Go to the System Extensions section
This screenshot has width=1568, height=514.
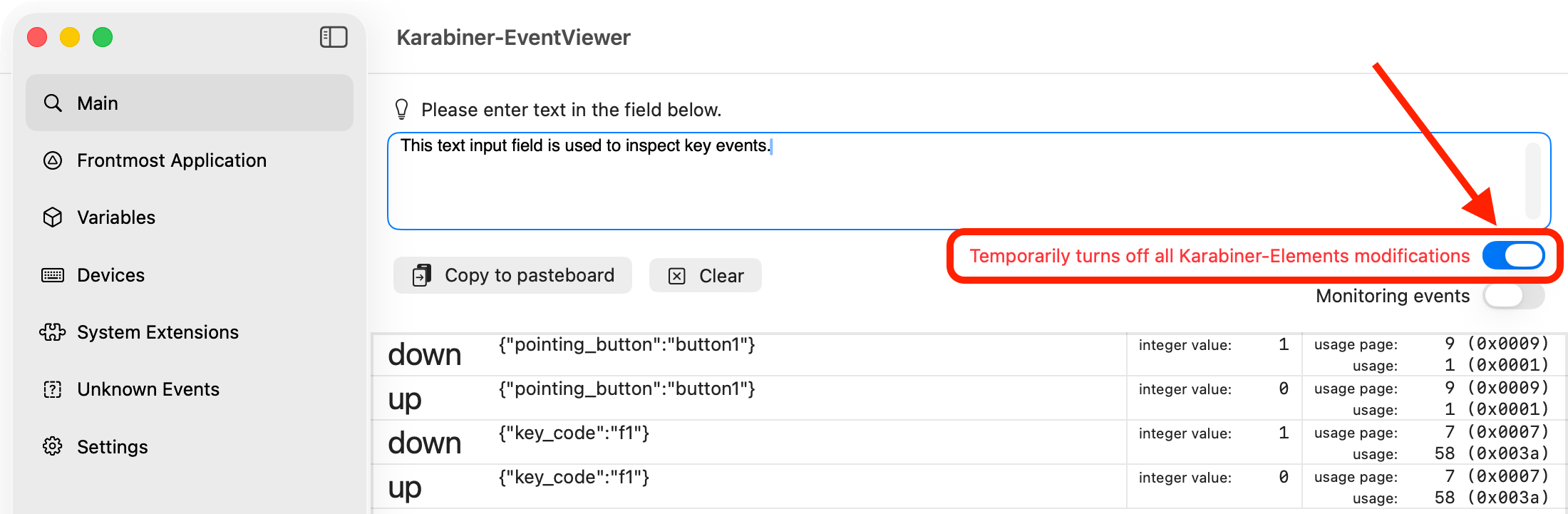pos(158,332)
